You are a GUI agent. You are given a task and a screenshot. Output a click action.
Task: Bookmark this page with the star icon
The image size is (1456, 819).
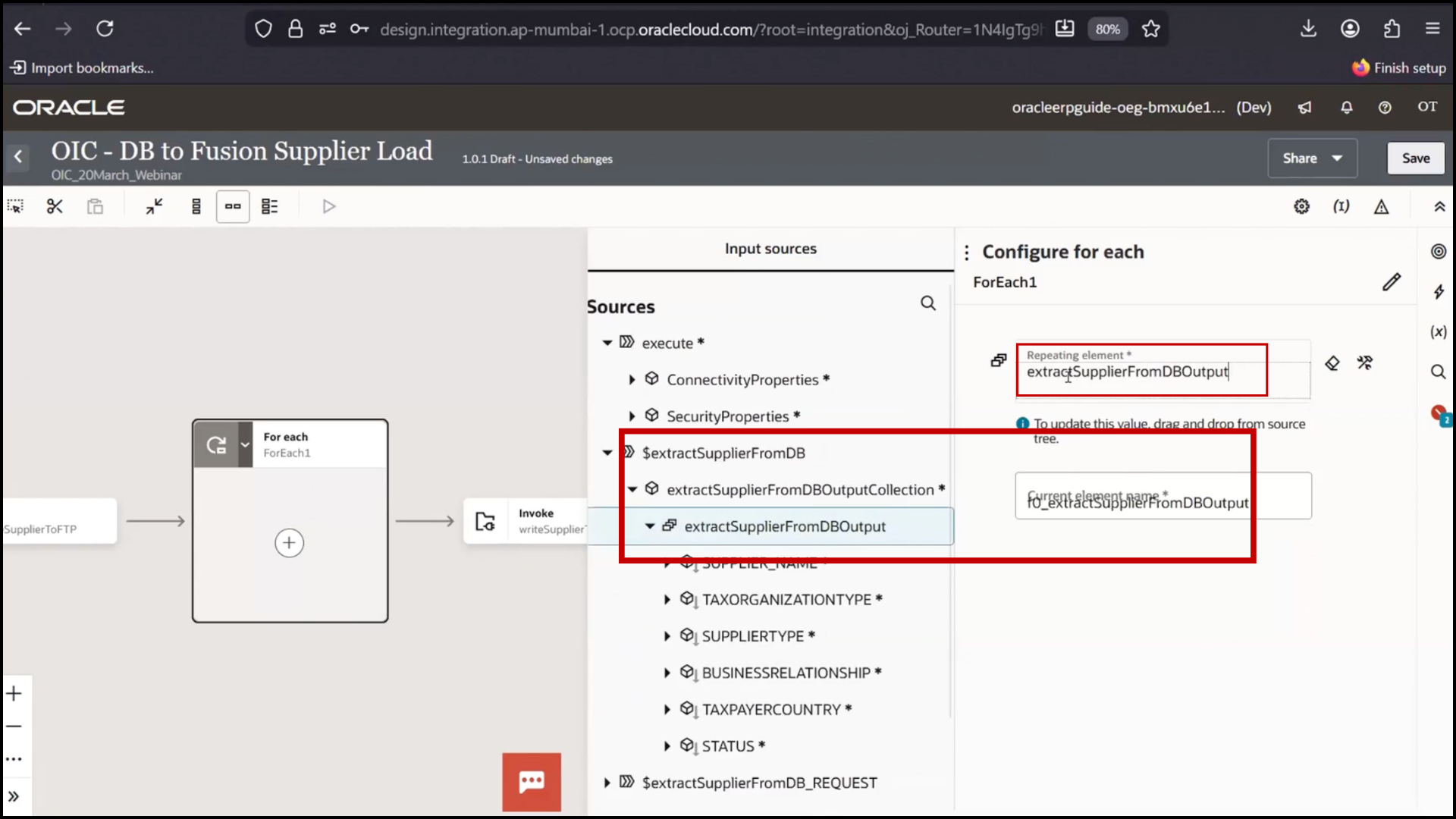click(1151, 29)
